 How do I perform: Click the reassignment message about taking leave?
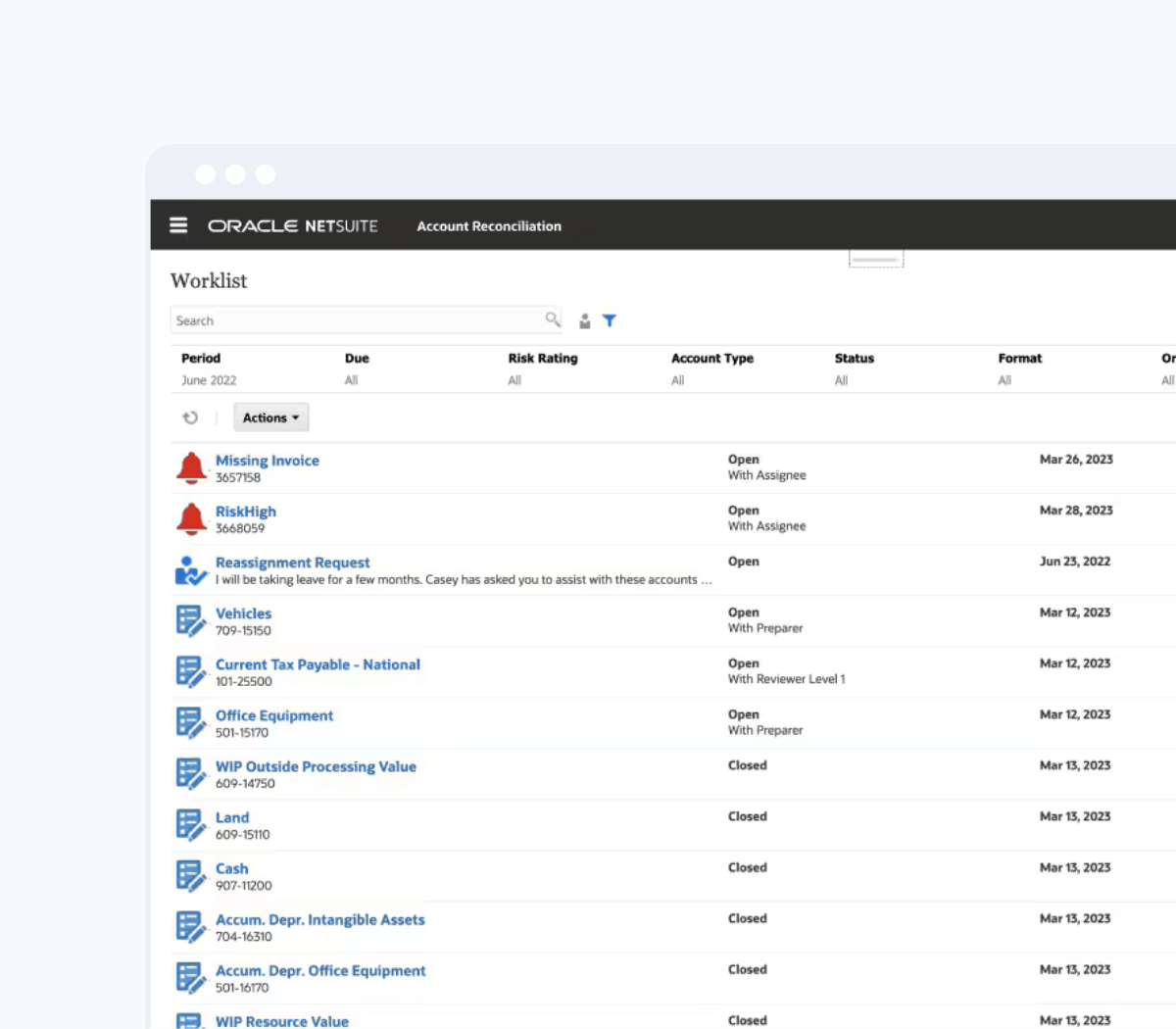click(x=464, y=580)
